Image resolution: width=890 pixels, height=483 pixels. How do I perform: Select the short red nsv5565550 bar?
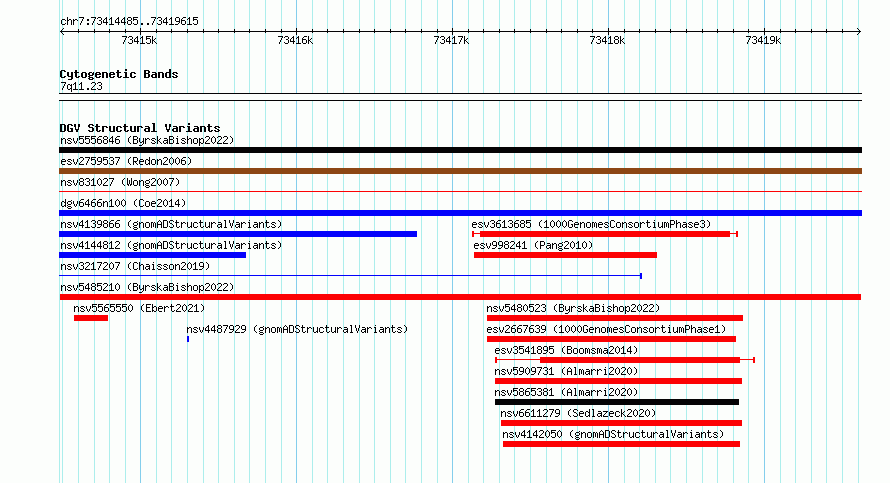pyautogui.click(x=91, y=318)
